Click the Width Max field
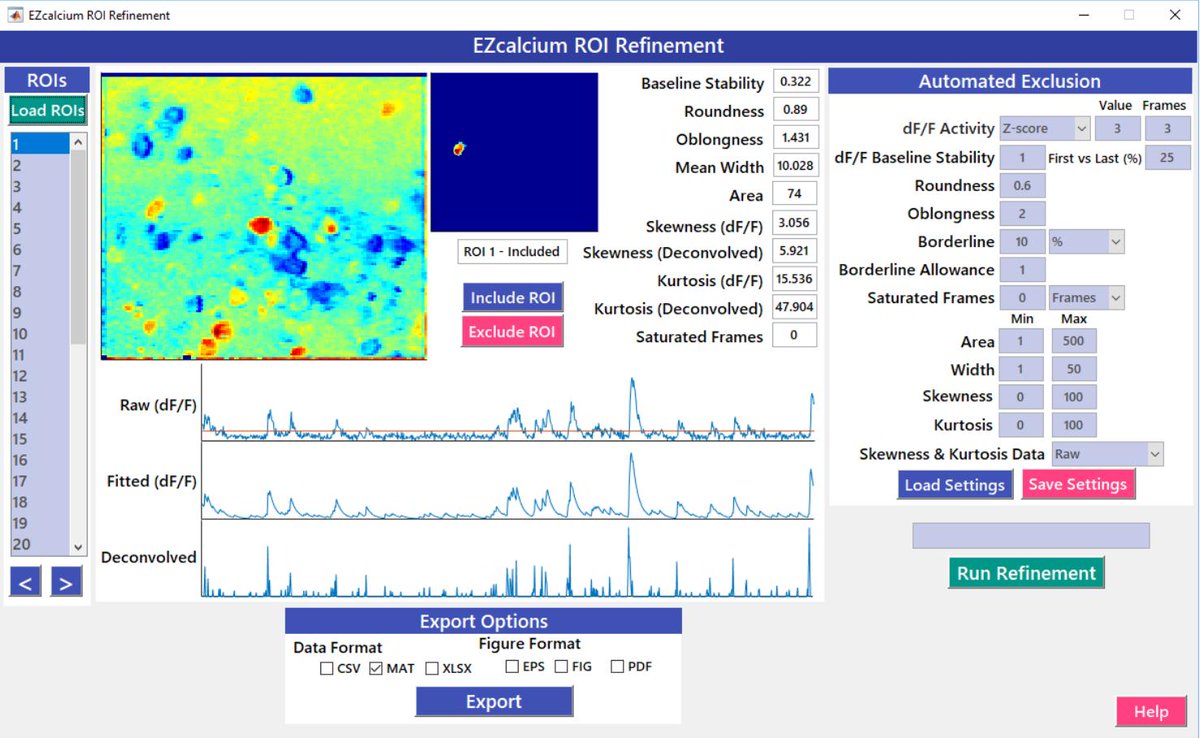 (x=1074, y=369)
